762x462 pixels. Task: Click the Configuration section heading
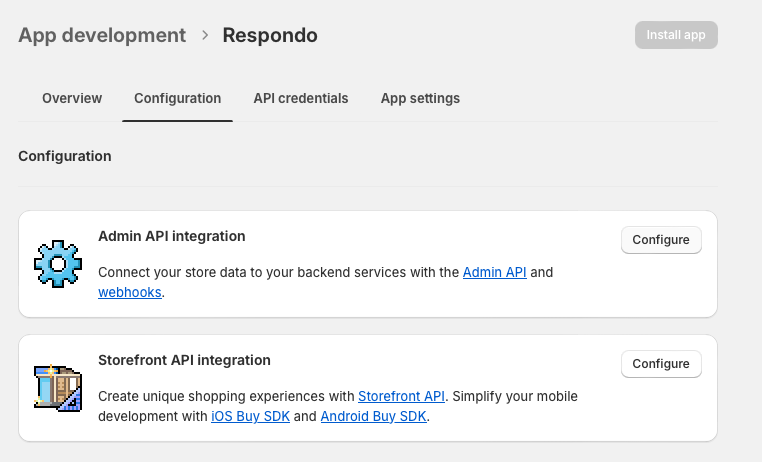65,156
